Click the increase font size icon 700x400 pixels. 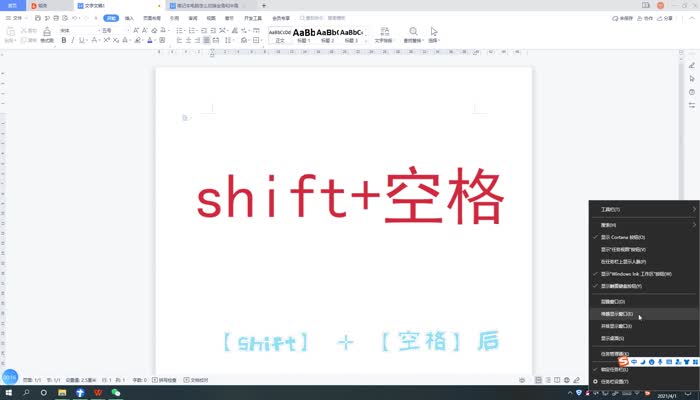pos(136,30)
